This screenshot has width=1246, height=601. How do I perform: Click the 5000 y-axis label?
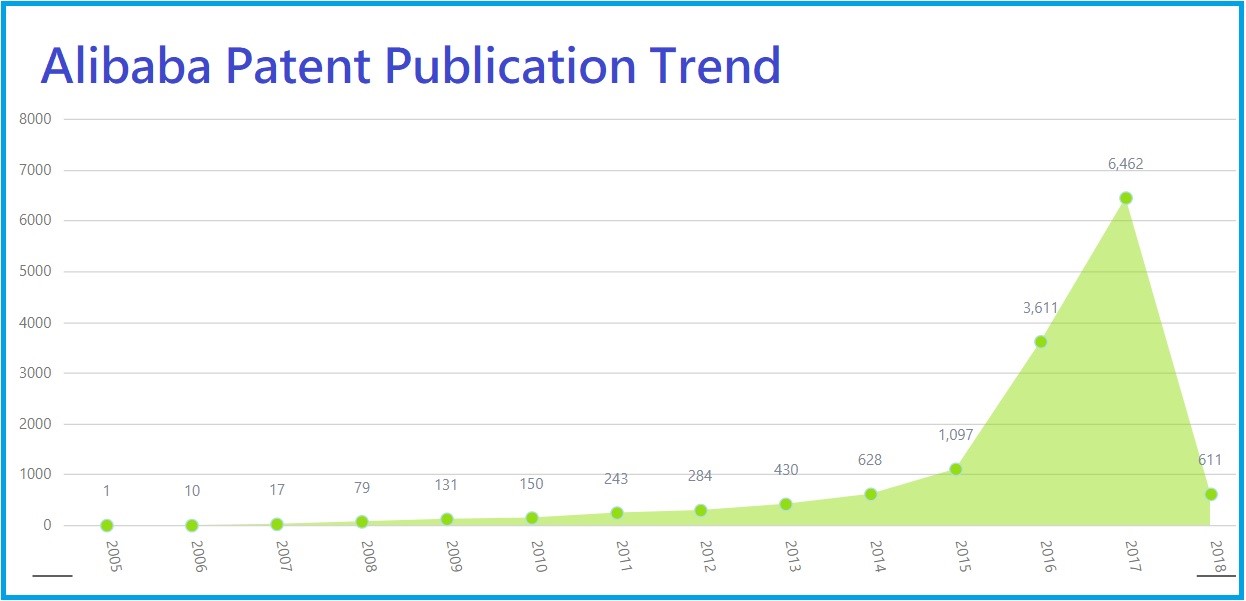tap(35, 272)
